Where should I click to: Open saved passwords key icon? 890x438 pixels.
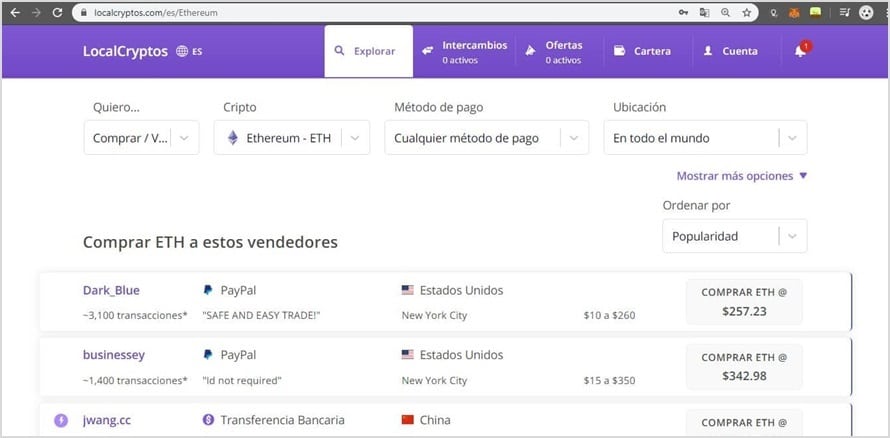click(683, 12)
